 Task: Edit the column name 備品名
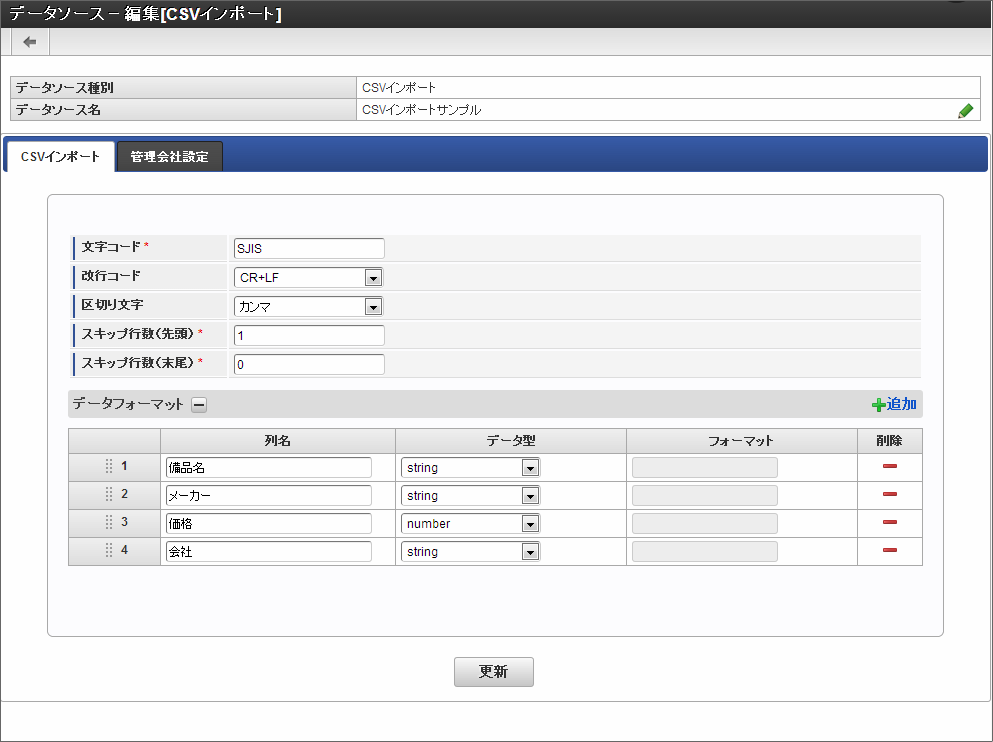[x=269, y=468]
